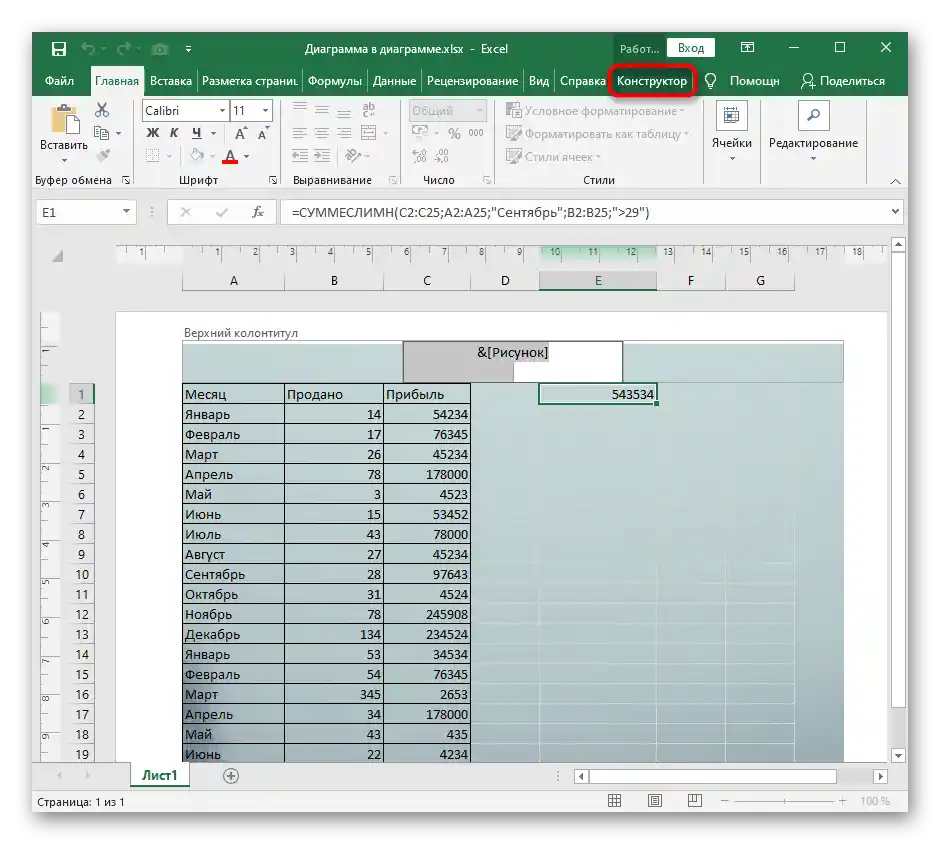Increase font size with large A icon
Viewport: 940px width, 844px height.
241,133
